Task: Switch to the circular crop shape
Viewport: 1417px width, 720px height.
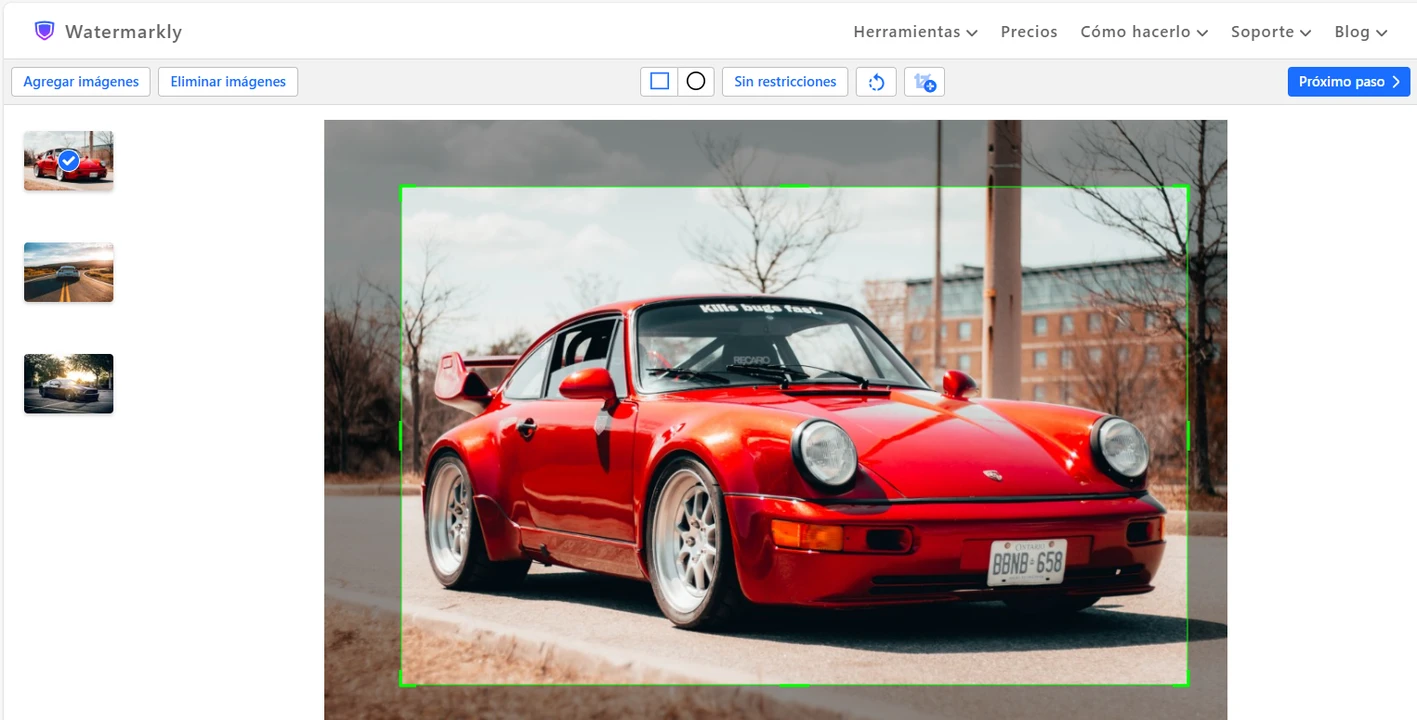Action: (696, 82)
